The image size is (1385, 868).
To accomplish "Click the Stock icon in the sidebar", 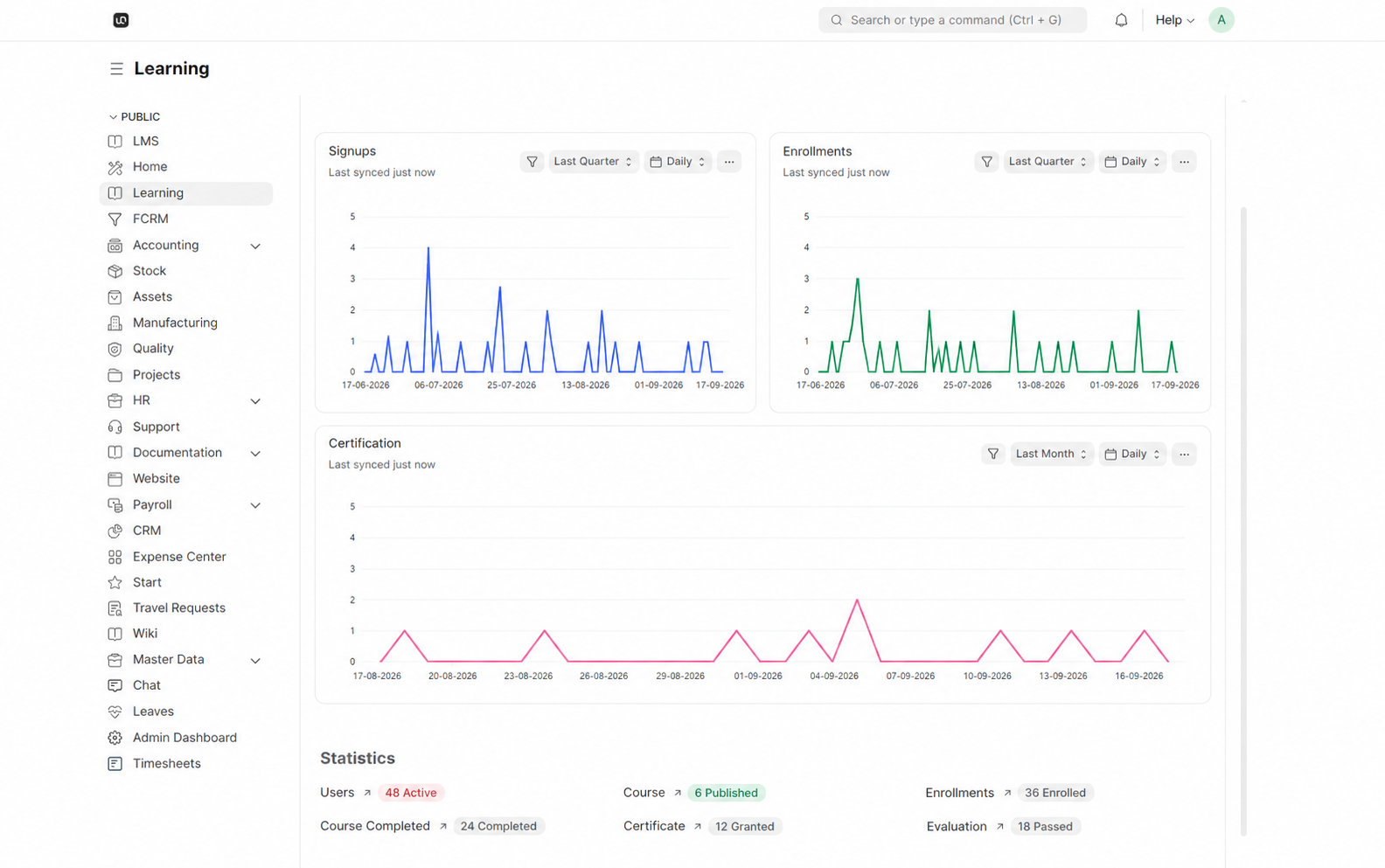I will (x=115, y=271).
